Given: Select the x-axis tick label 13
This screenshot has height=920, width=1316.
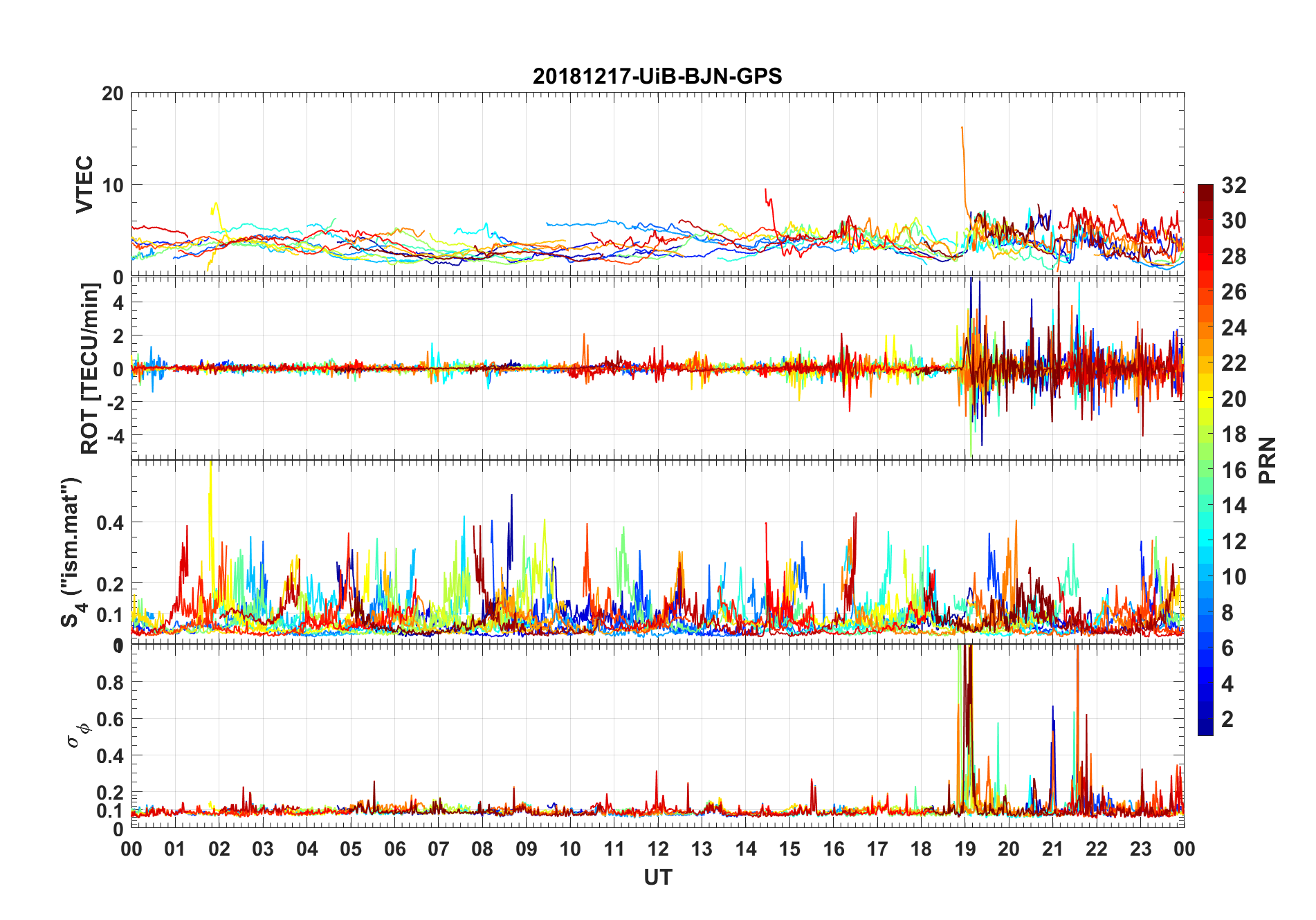Looking at the screenshot, I should (x=702, y=849).
